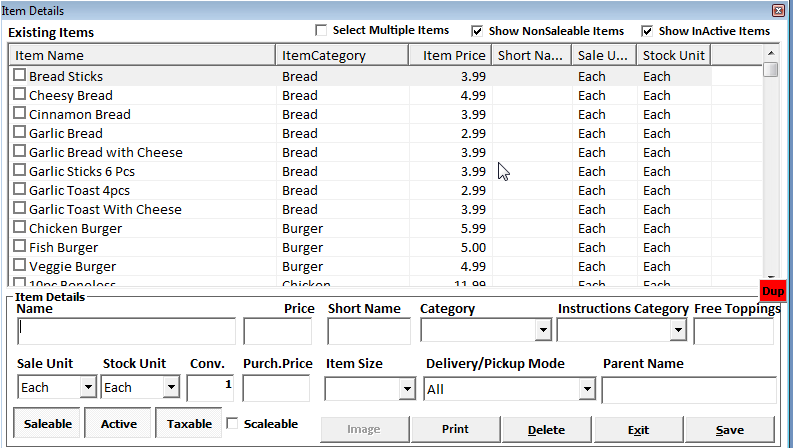Expand the Item Size dropdown
This screenshot has height=448, width=793.
click(x=406, y=389)
